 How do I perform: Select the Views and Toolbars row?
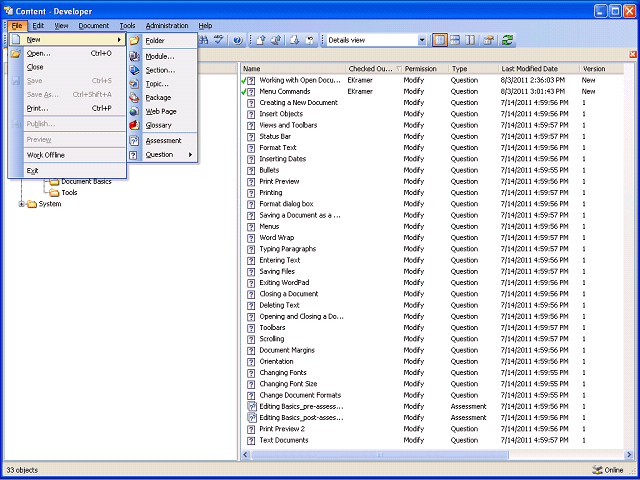pos(432,125)
